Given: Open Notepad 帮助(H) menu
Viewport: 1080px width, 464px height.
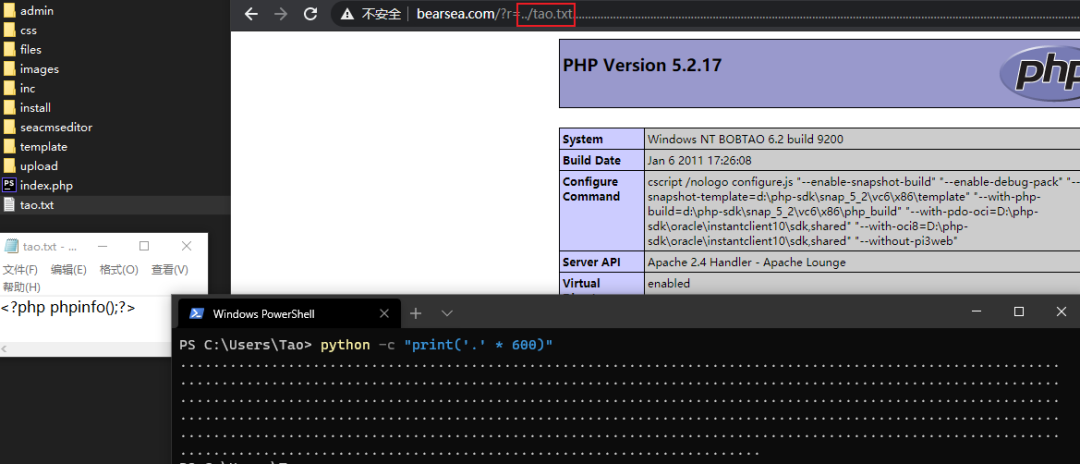Looking at the screenshot, I should coord(21,286).
